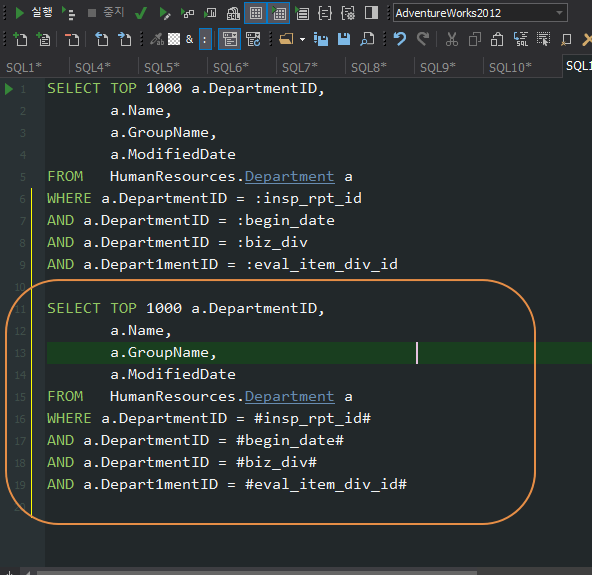
Task: Toggle the ampersand variable substitution button
Action: click(x=190, y=39)
